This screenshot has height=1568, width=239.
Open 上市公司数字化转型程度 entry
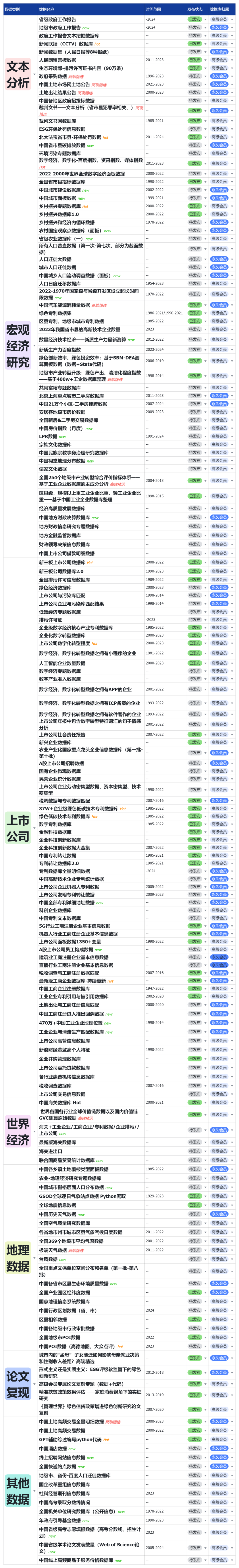tap(64, 643)
